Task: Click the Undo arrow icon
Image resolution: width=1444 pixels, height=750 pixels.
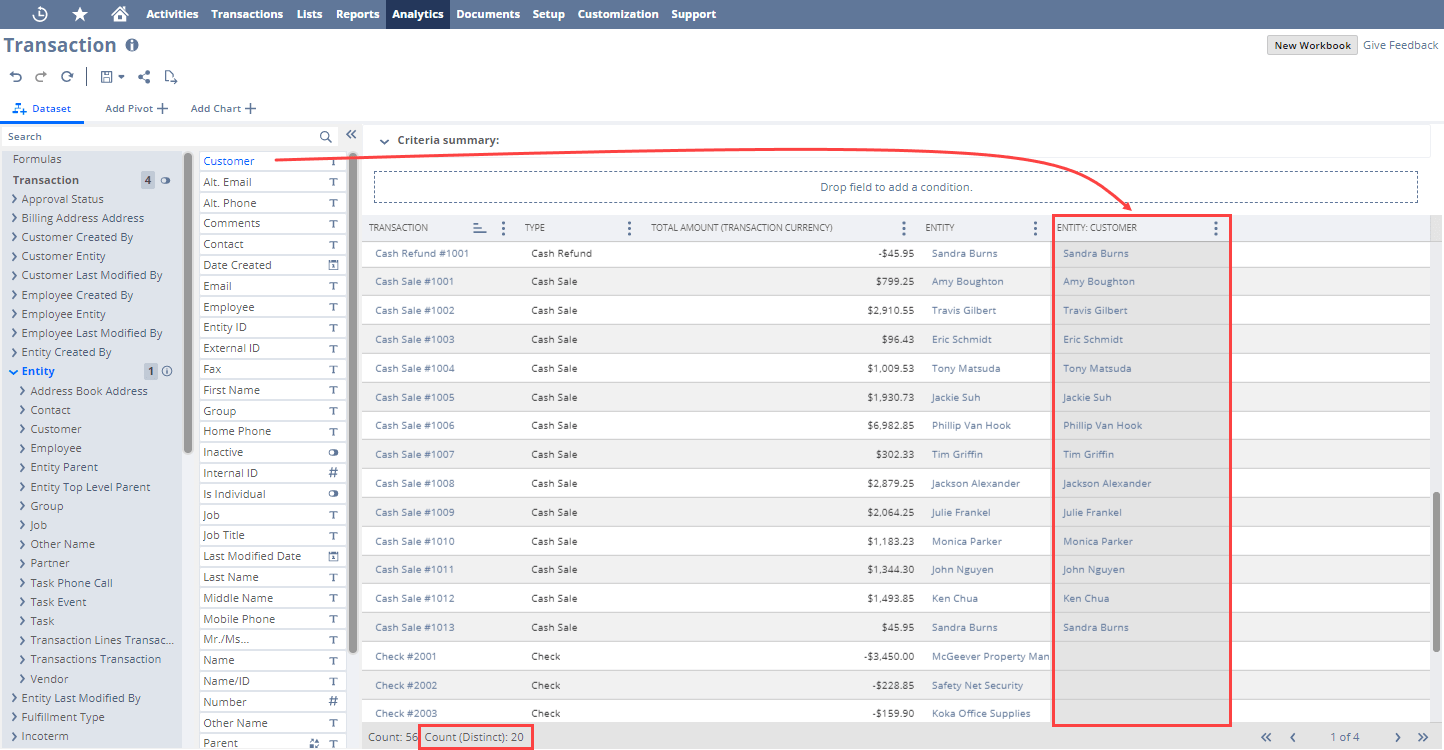Action: click(x=16, y=77)
